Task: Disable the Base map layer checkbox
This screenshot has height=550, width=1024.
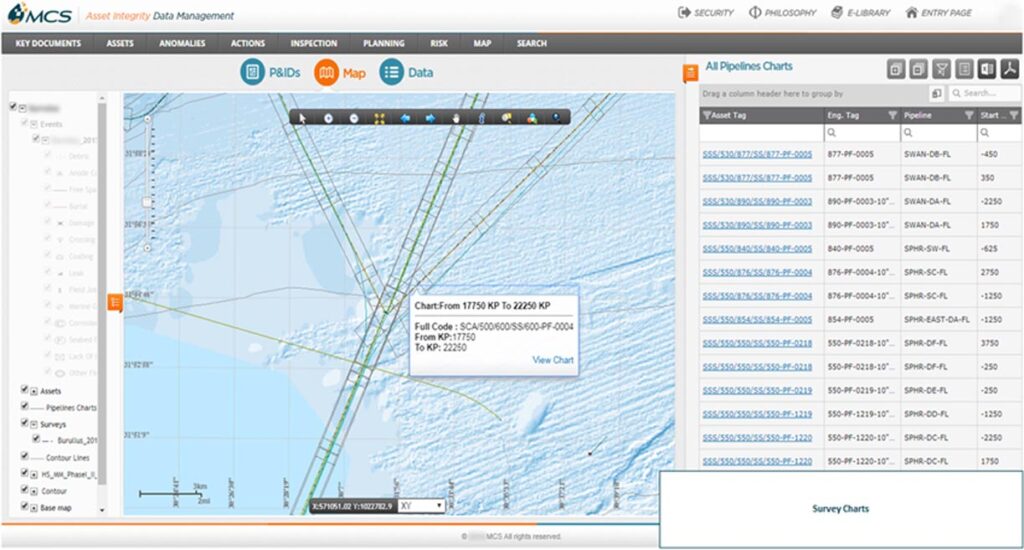Action: 25,508
